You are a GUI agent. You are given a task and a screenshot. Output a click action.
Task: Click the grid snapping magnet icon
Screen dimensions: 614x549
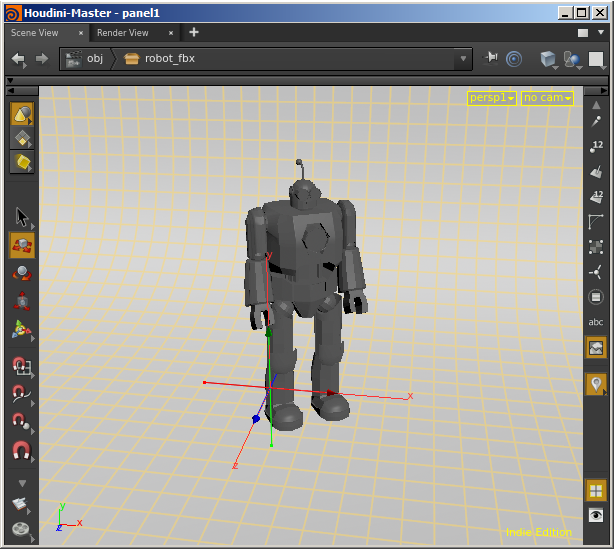(21, 366)
